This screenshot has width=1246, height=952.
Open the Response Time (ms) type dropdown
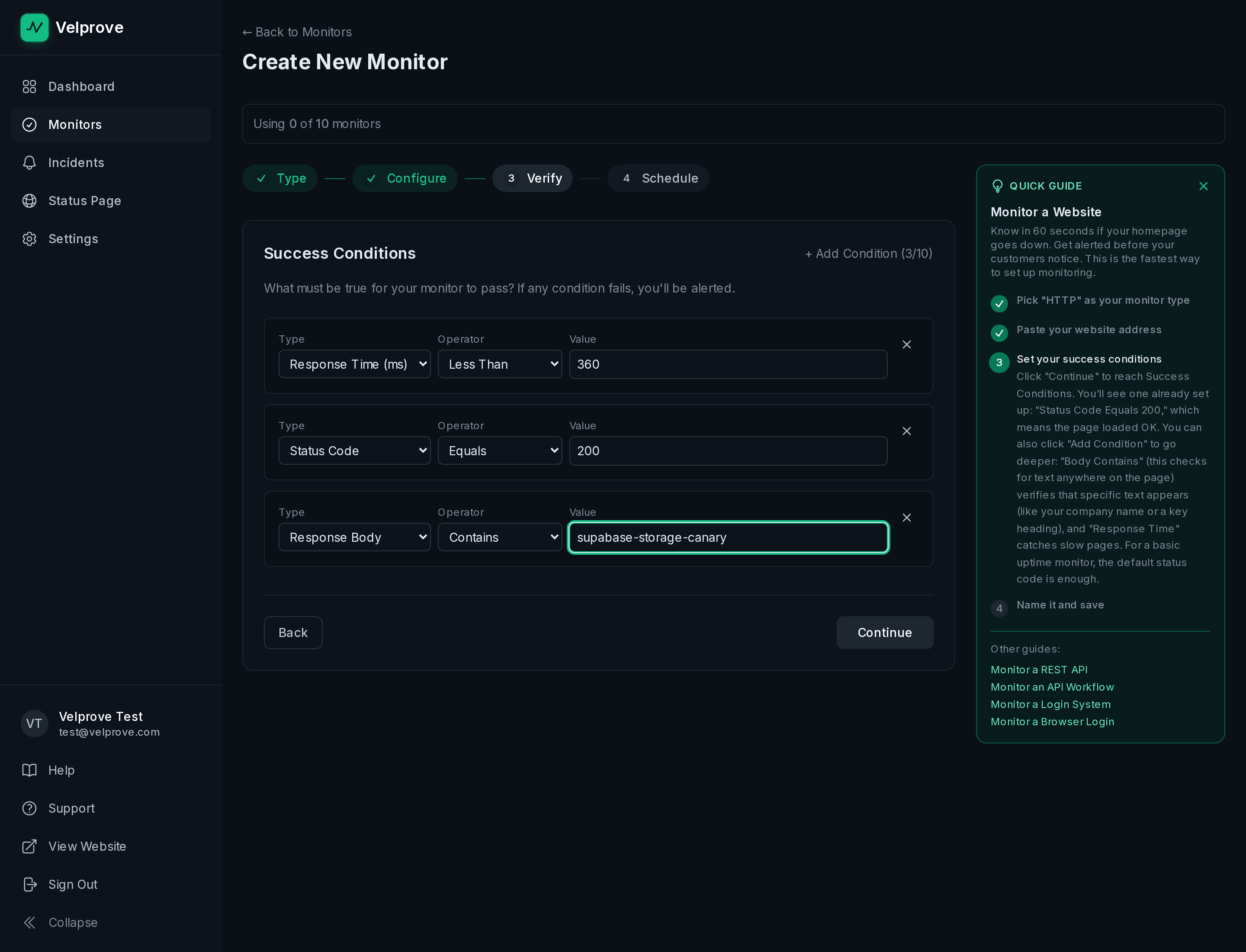pyautogui.click(x=355, y=364)
